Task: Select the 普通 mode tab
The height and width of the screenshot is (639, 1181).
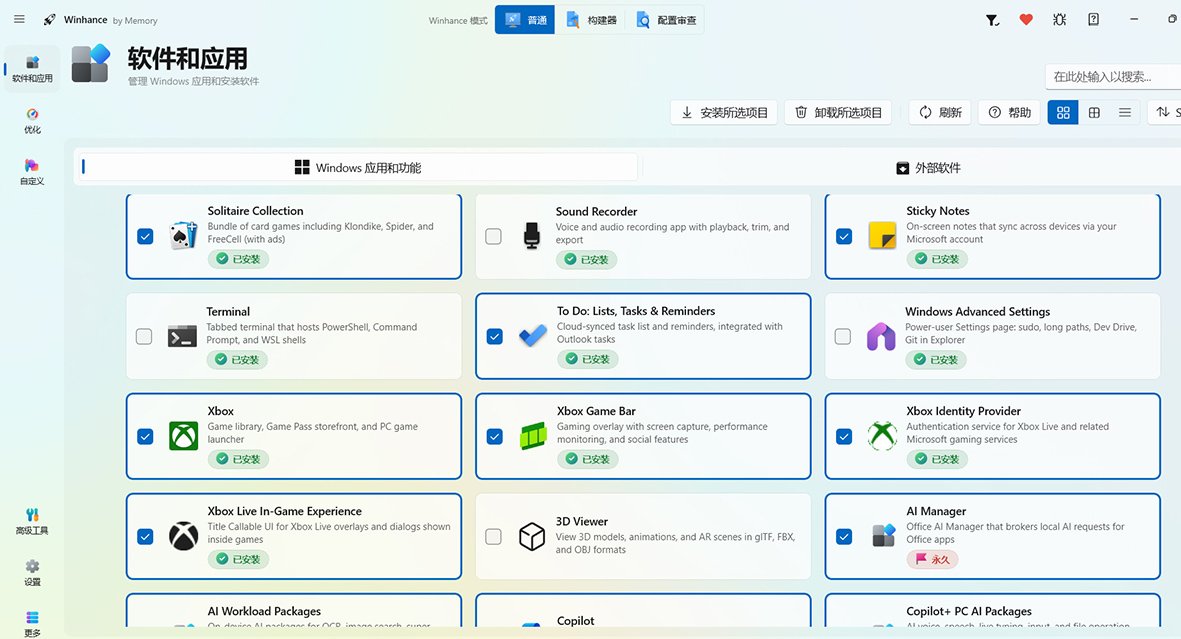Action: click(525, 20)
